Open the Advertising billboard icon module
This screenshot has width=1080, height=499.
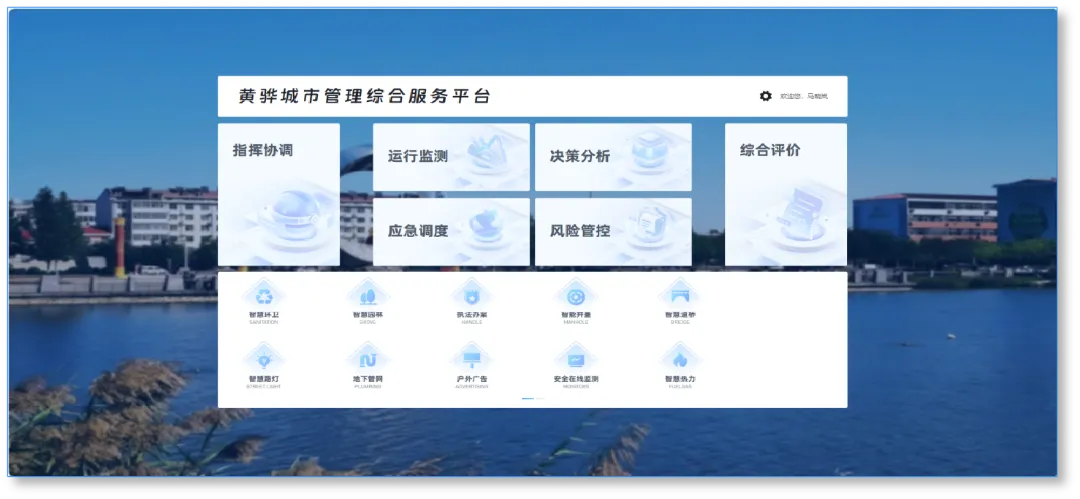(x=472, y=360)
